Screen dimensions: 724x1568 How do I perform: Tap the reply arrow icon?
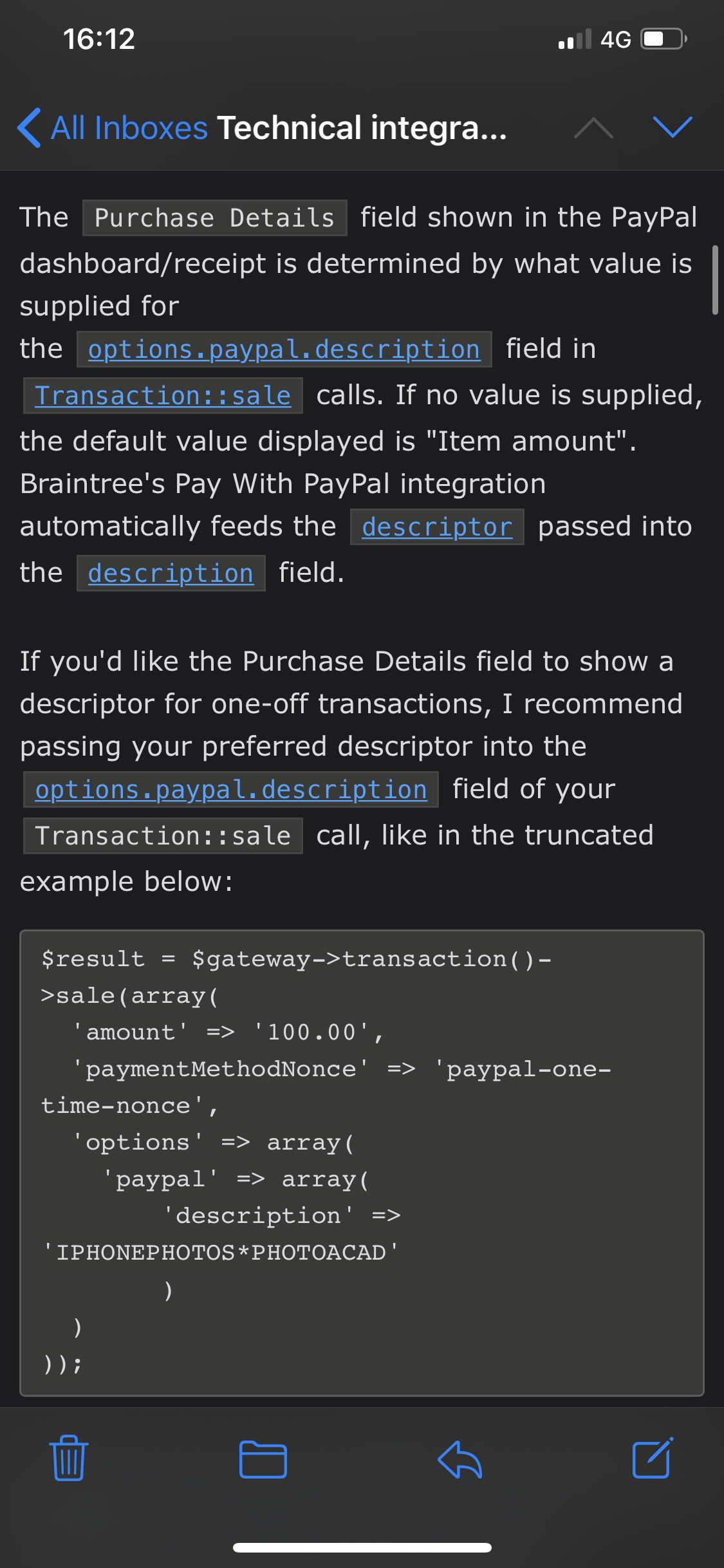(x=459, y=1459)
